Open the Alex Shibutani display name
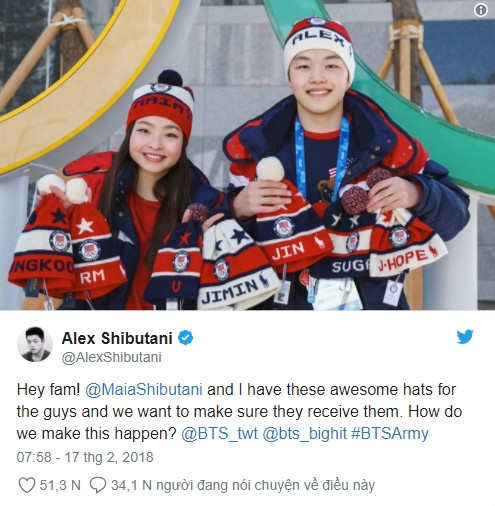 [x=117, y=338]
